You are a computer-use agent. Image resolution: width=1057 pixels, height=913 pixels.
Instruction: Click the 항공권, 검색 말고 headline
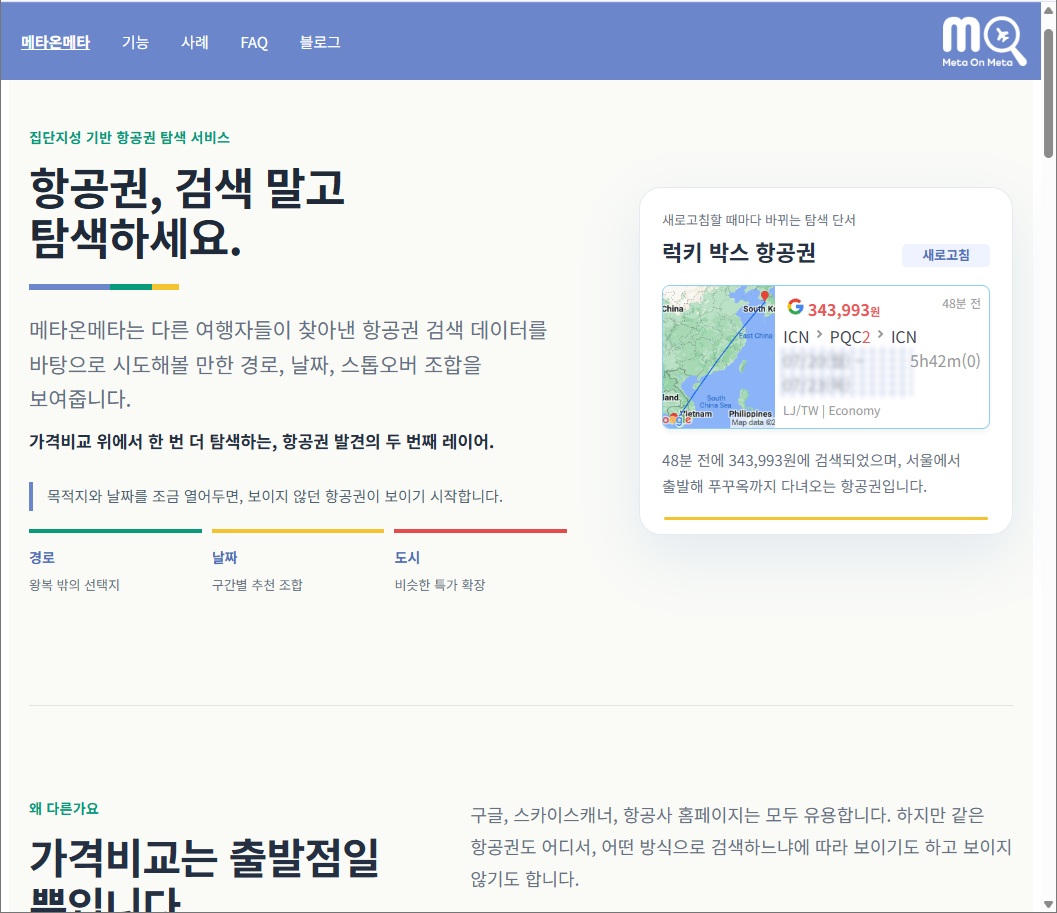pyautogui.click(x=187, y=188)
